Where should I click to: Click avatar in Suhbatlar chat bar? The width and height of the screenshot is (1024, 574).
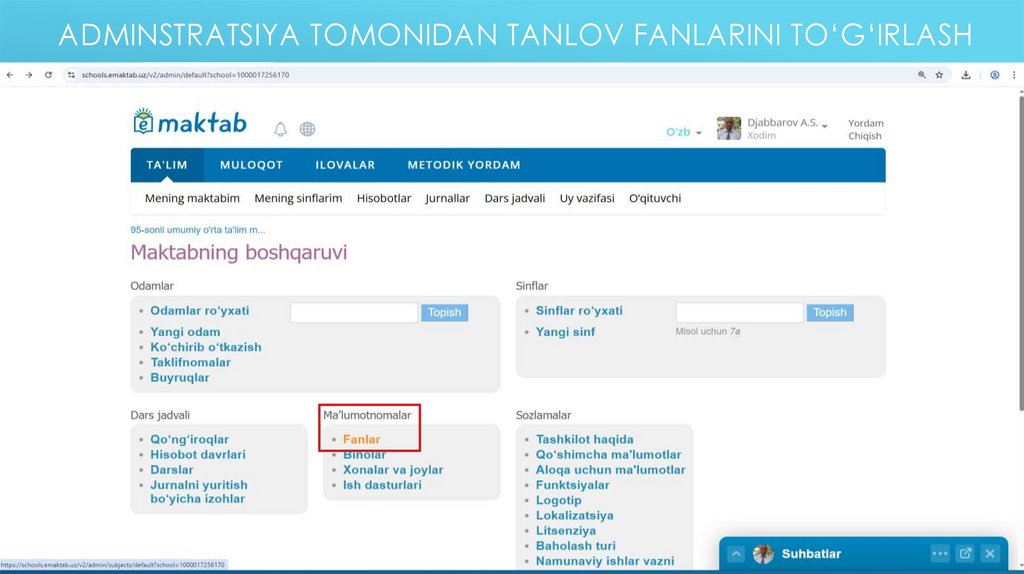click(x=763, y=554)
